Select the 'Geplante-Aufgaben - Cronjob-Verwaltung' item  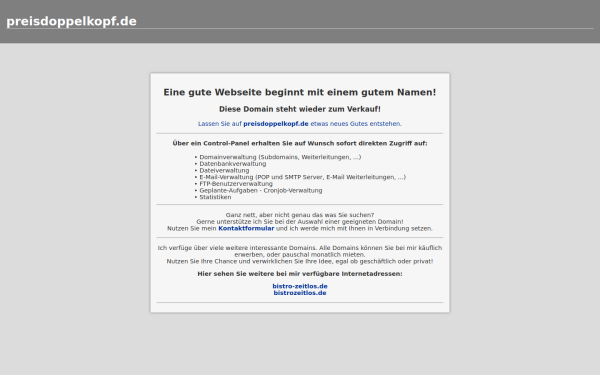[x=261, y=191]
